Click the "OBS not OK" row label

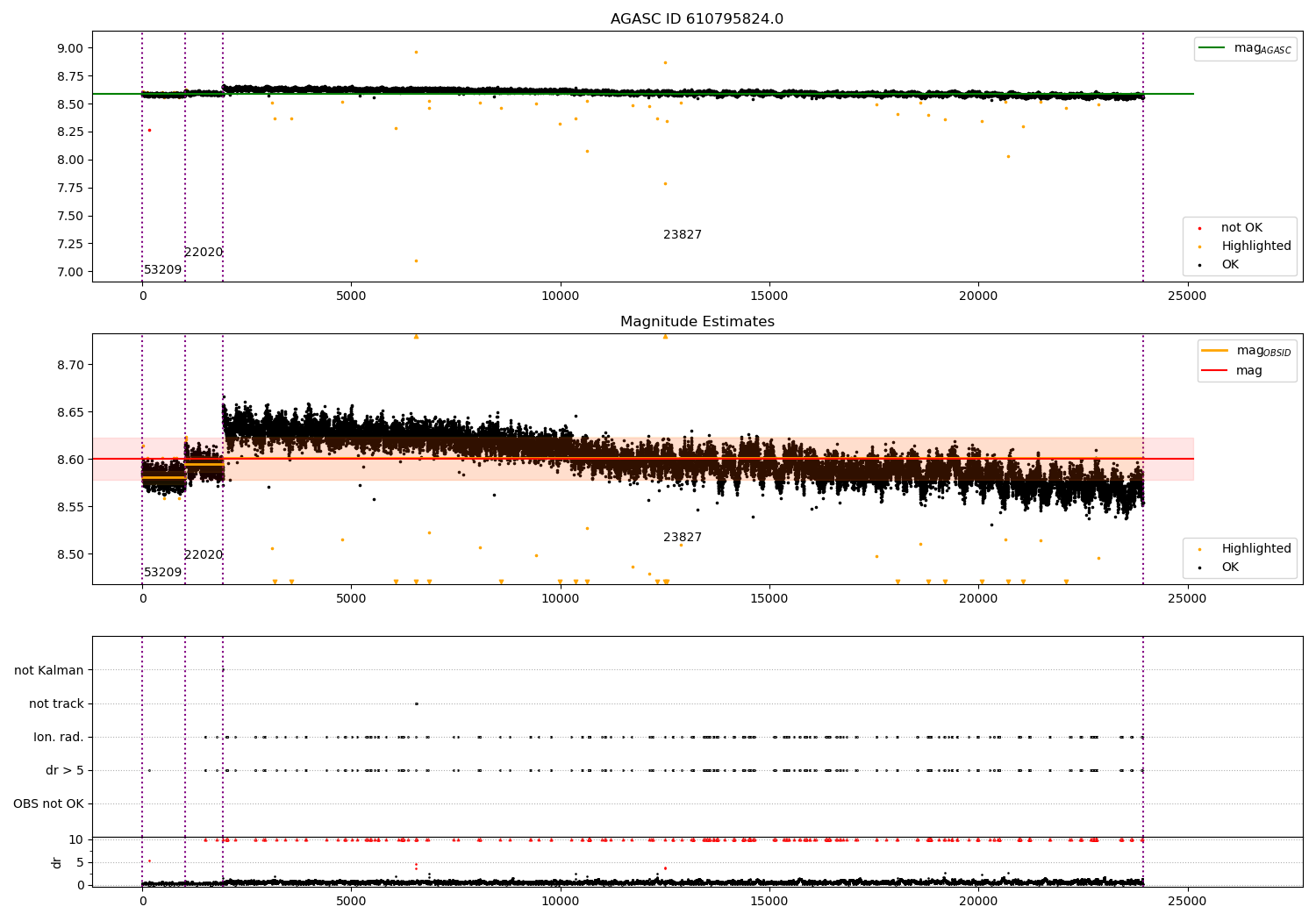coord(48,804)
